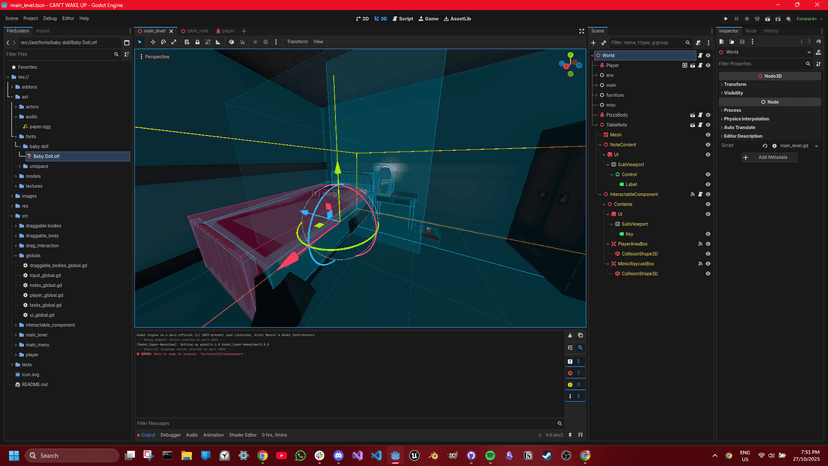Image resolution: width=828 pixels, height=466 pixels.
Task: Open the Debugger bottom panel
Action: (x=171, y=435)
